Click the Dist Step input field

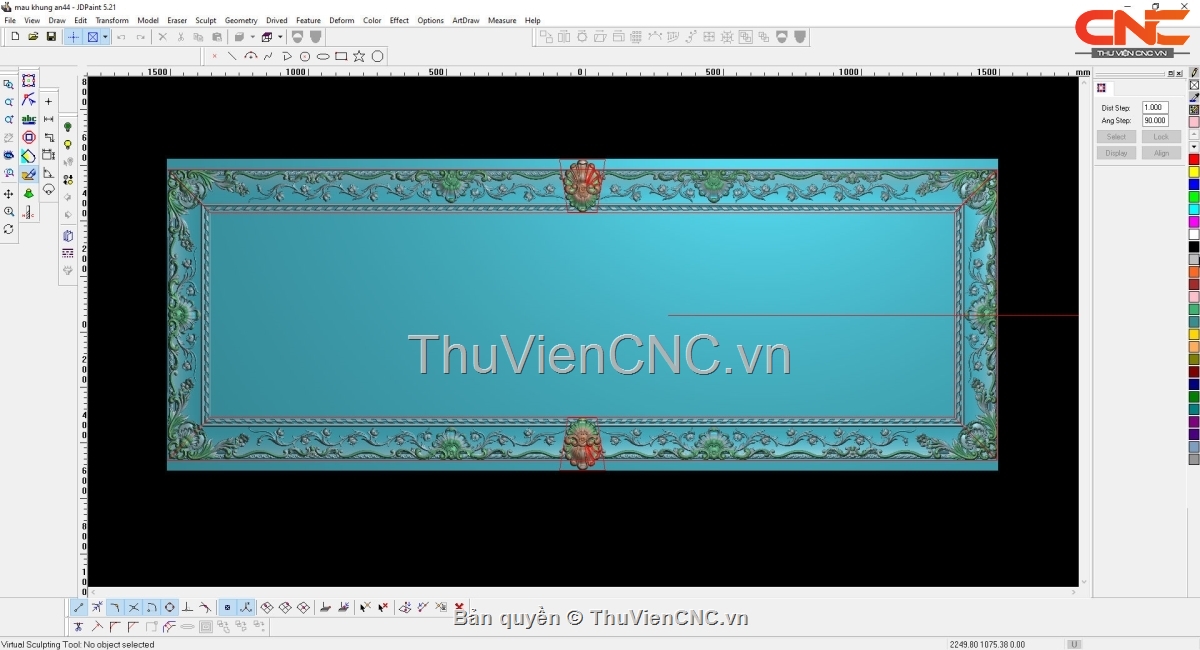click(1154, 108)
